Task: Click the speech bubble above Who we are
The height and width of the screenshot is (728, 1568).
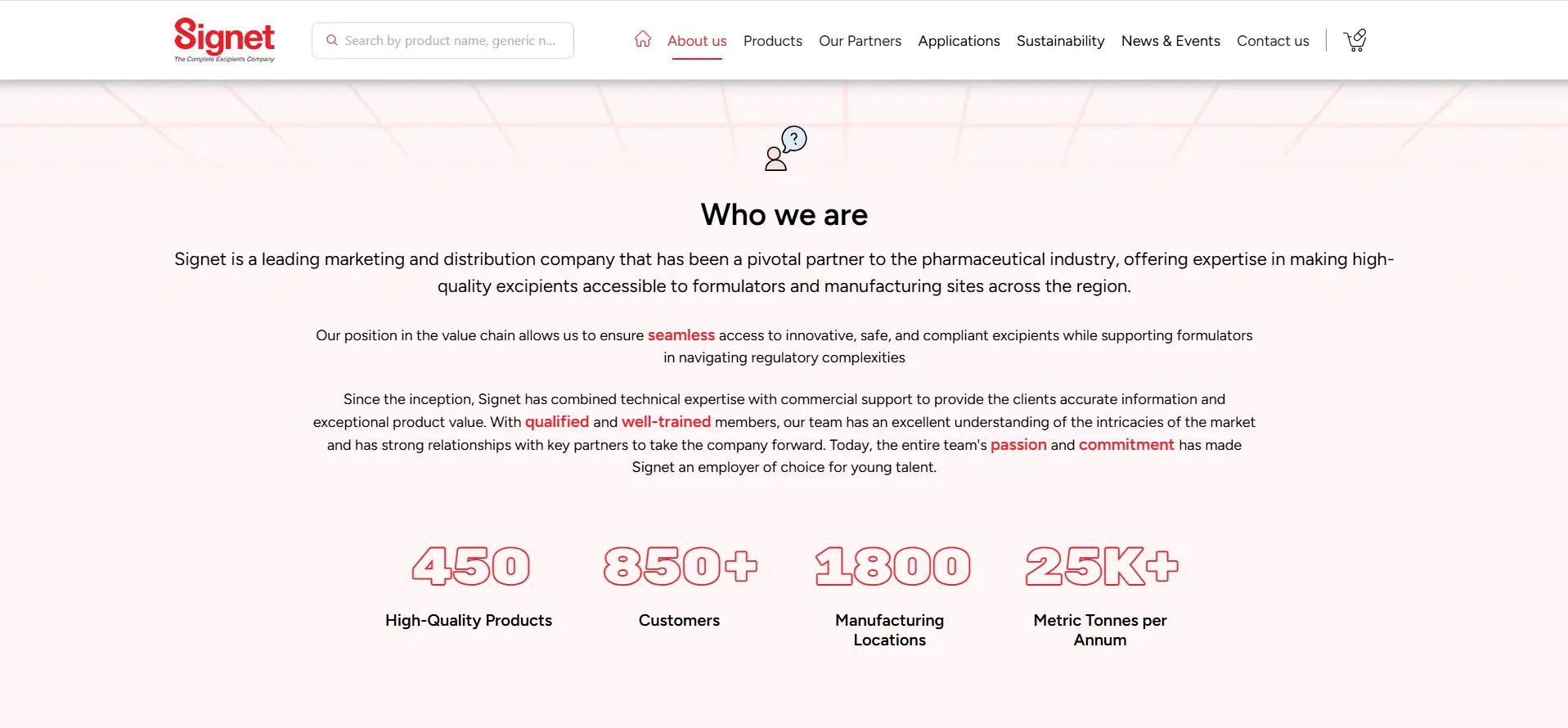Action: tap(793, 137)
